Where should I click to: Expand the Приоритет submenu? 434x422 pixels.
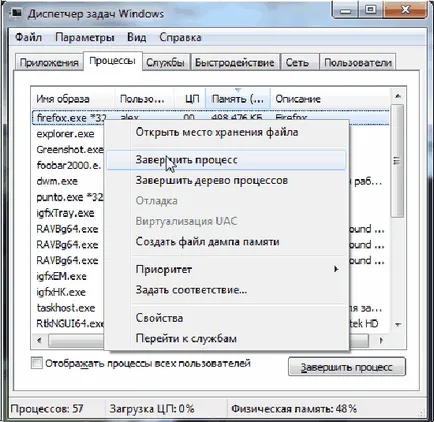226,269
